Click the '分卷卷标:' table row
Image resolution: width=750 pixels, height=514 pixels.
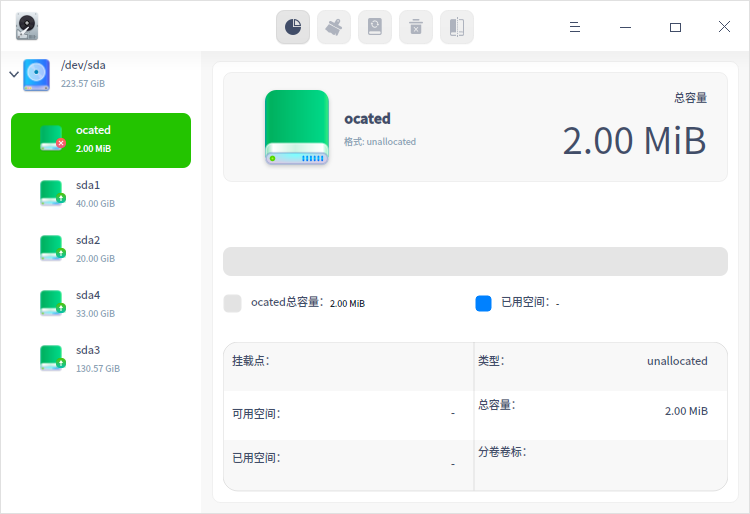(x=601, y=465)
